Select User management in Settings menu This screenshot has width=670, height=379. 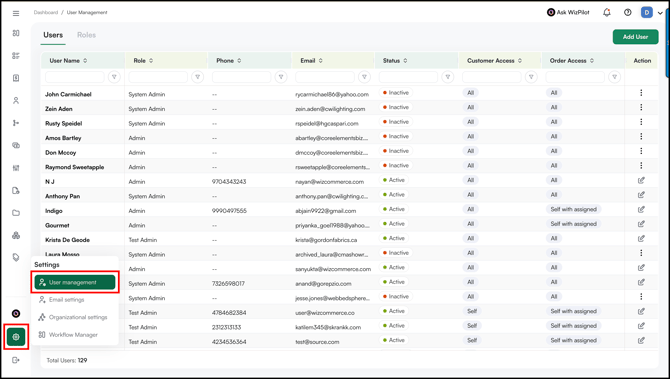[75, 282]
